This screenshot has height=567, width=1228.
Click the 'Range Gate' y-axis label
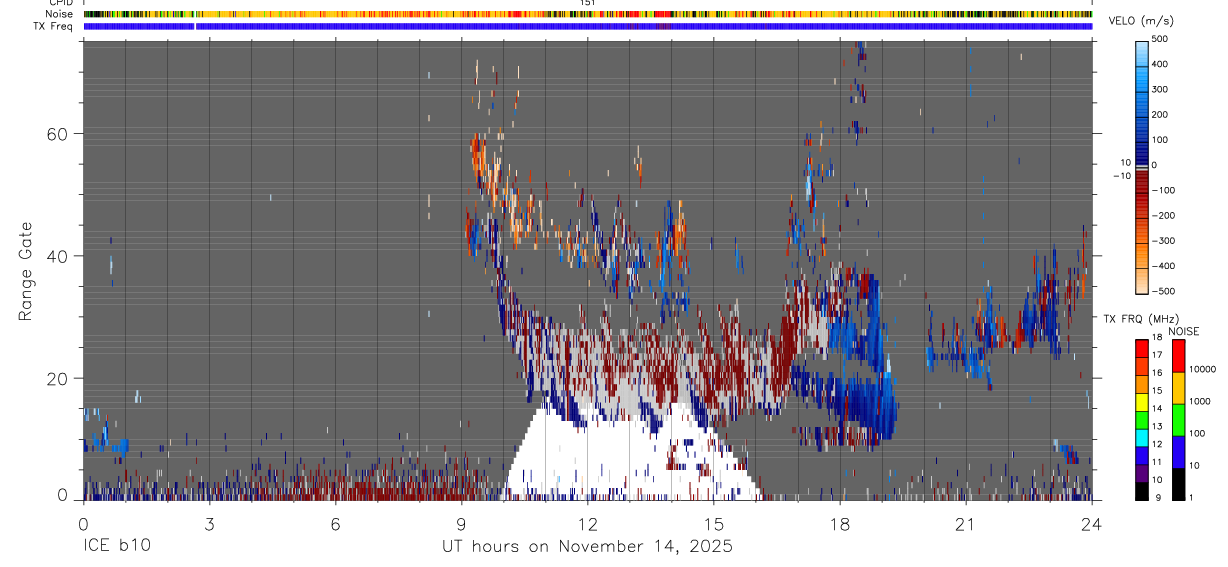point(26,270)
